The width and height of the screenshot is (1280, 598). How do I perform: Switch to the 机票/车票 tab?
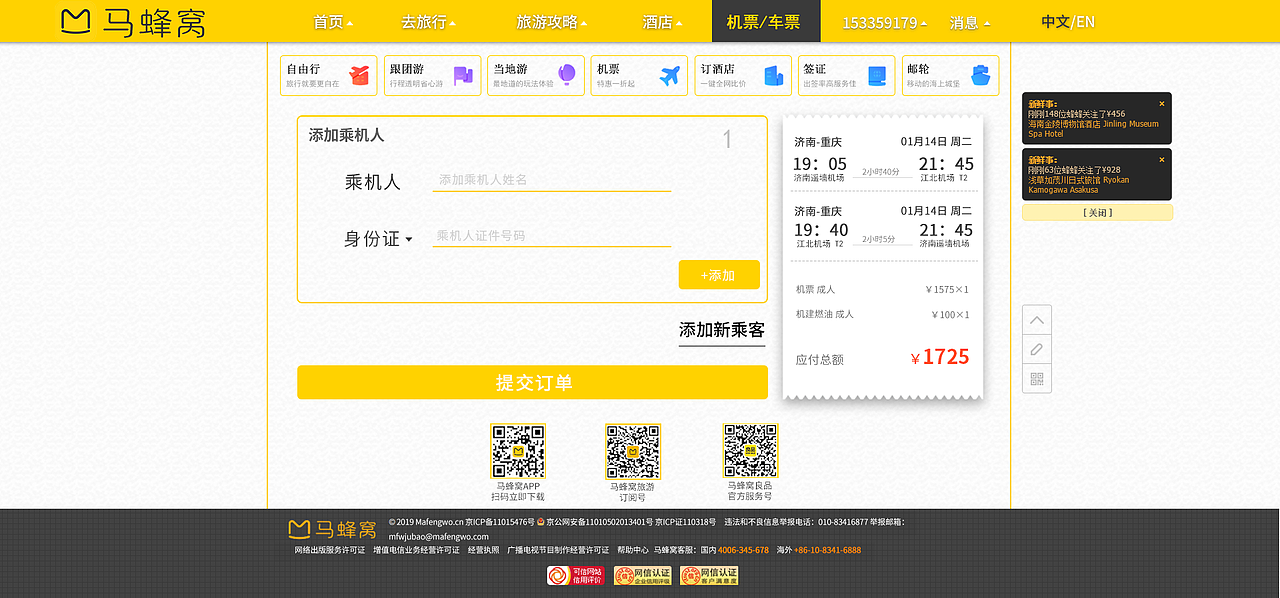tap(765, 21)
